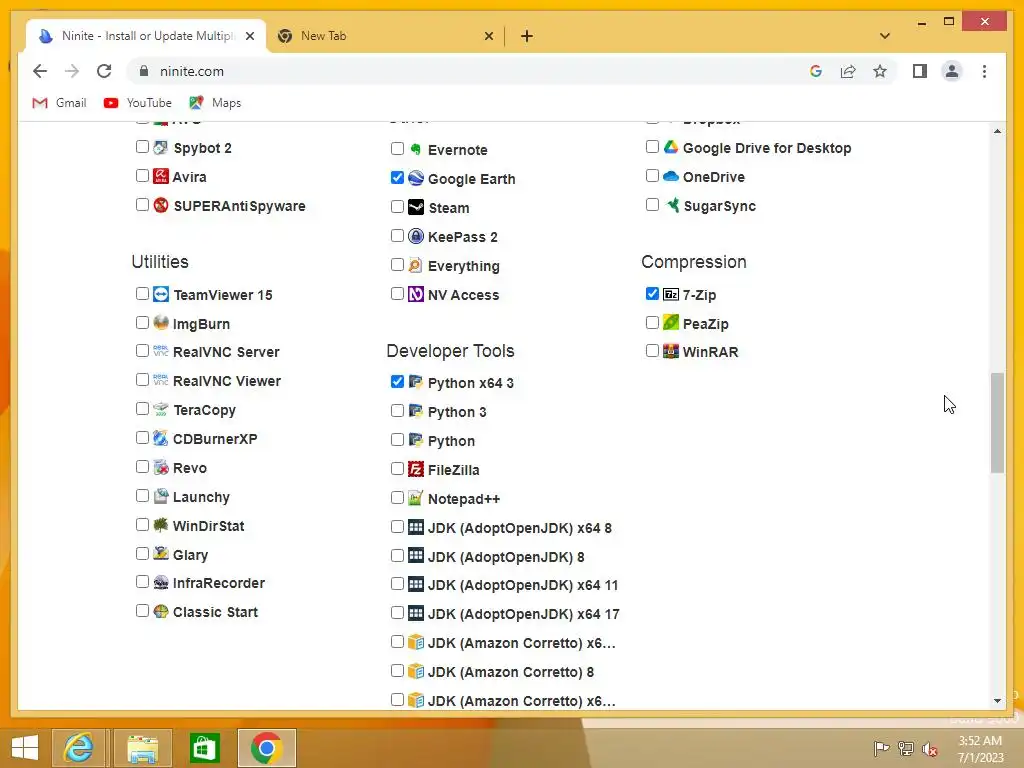Click the share page icon in address bar
The image size is (1024, 768).
click(x=848, y=71)
